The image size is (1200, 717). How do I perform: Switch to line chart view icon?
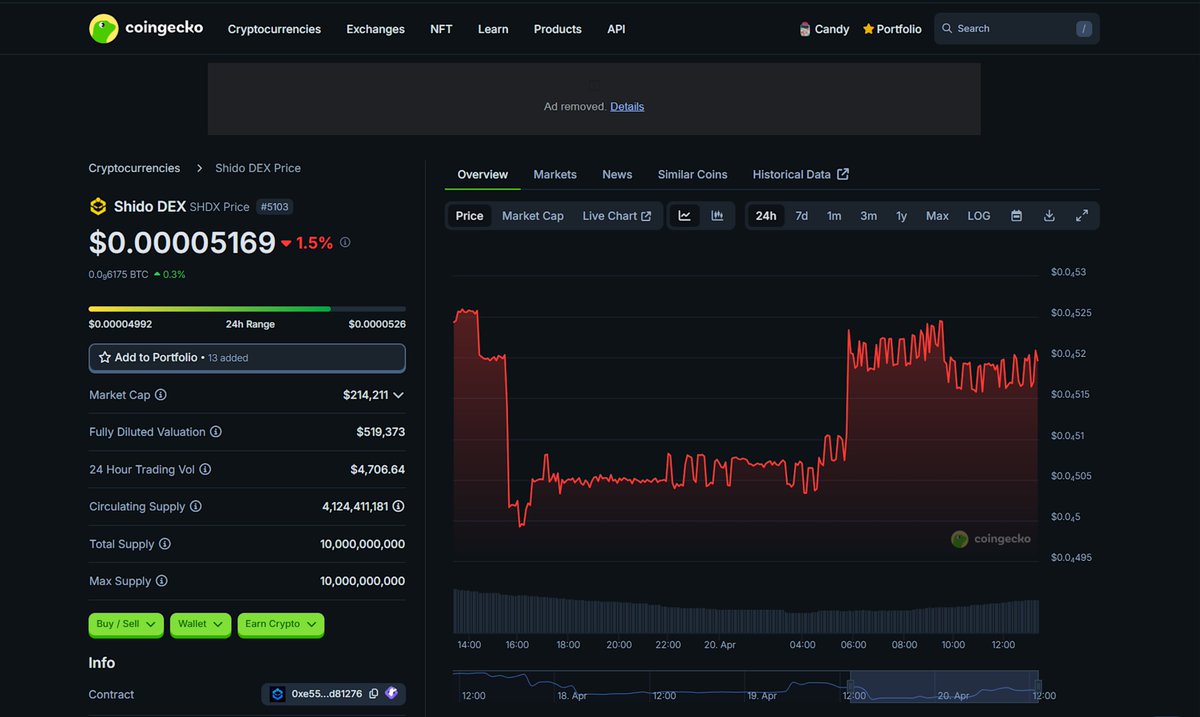pyautogui.click(x=685, y=216)
